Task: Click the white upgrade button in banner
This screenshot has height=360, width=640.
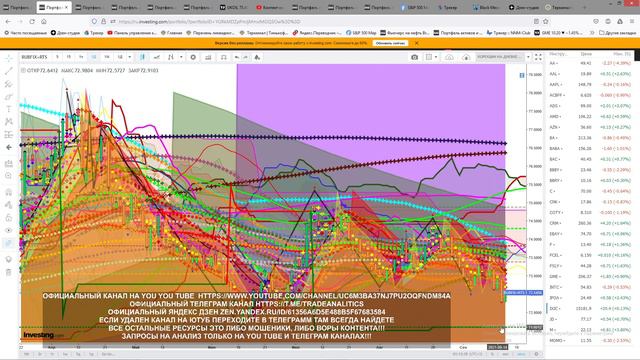Action: [390, 43]
